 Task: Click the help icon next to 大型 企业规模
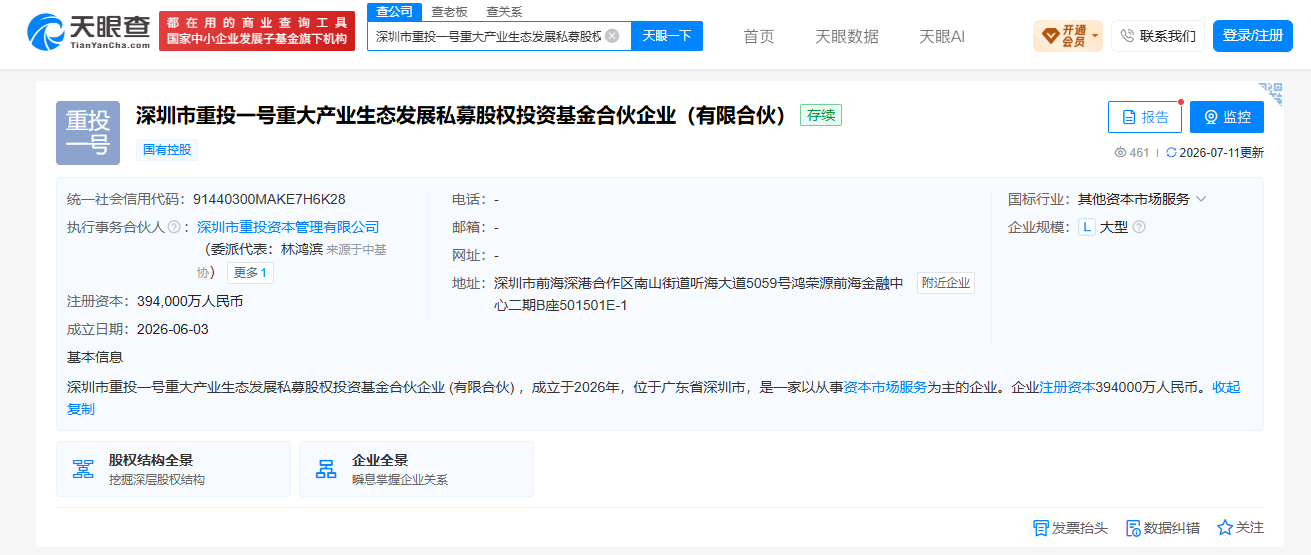coord(1139,227)
